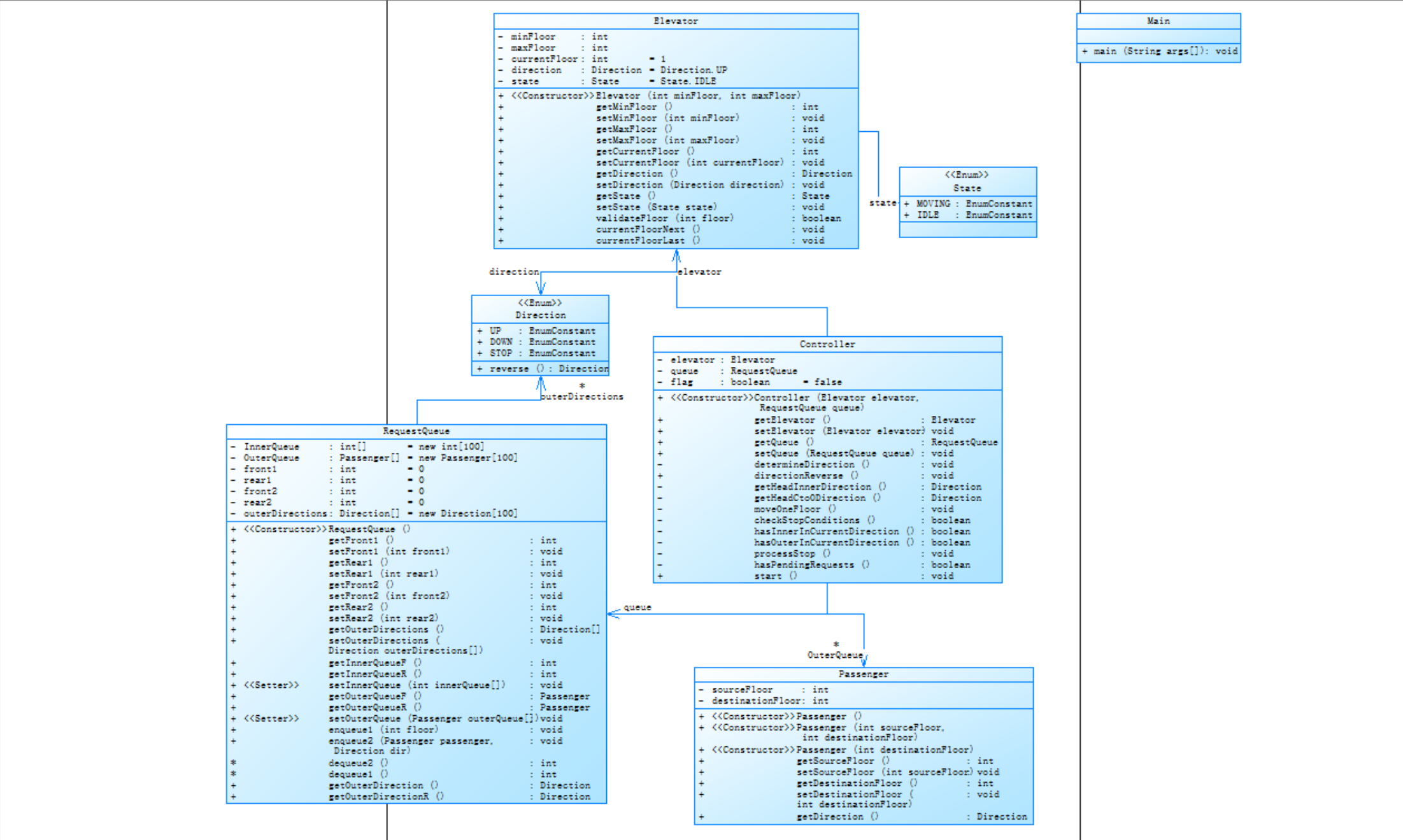
Task: Select the State enum box title
Action: tap(967, 188)
